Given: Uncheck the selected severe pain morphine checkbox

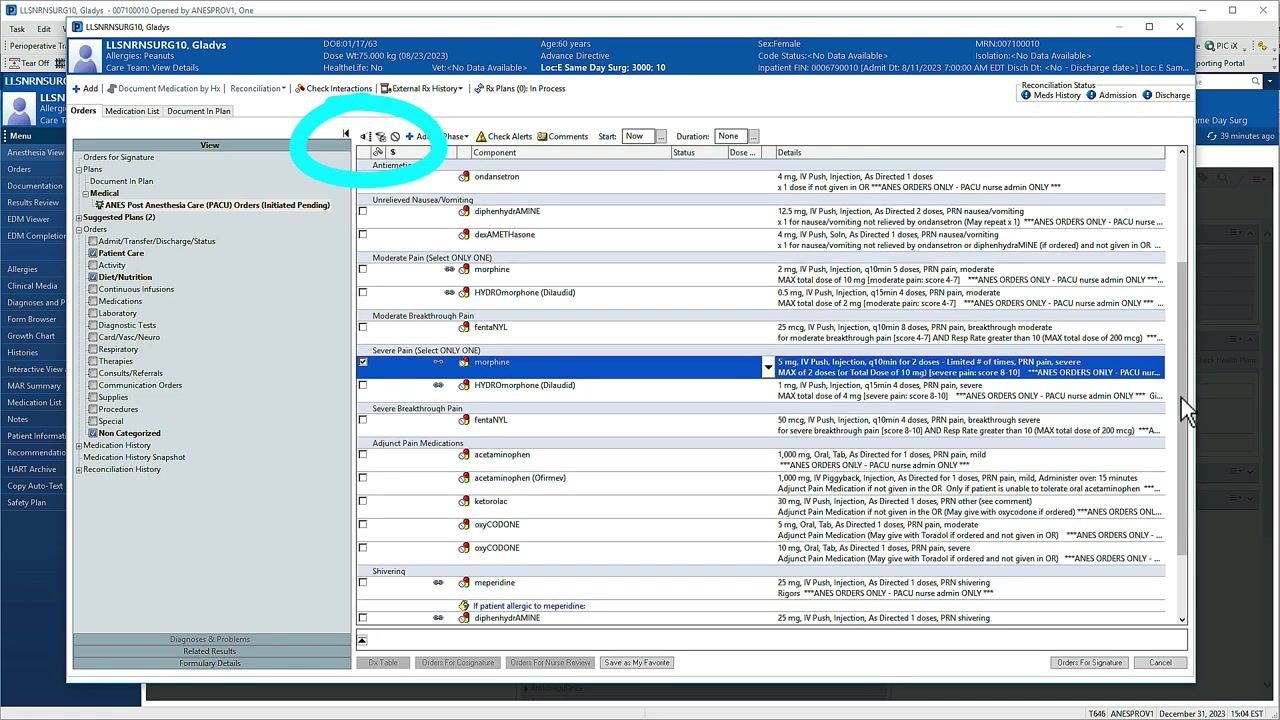Looking at the screenshot, I should point(363,362).
